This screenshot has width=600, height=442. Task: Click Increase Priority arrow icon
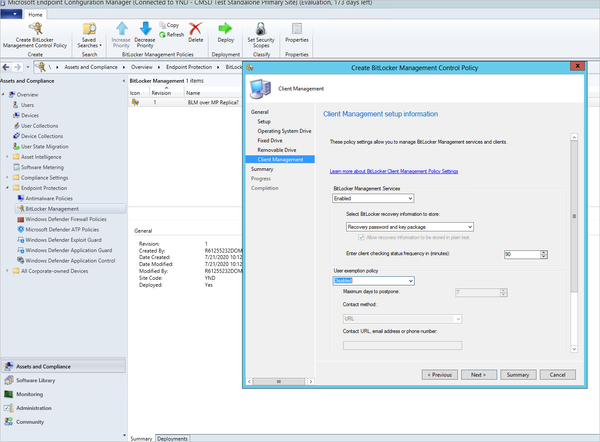coord(122,29)
